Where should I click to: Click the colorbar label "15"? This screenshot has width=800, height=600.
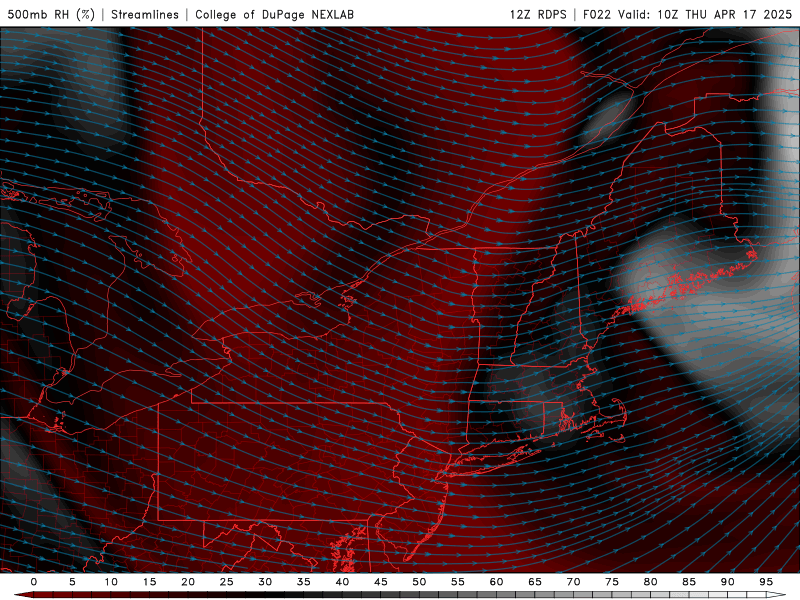tap(149, 582)
